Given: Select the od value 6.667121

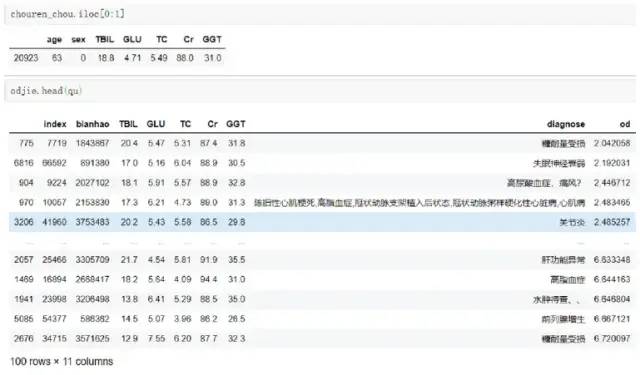Looking at the screenshot, I should [x=612, y=319].
